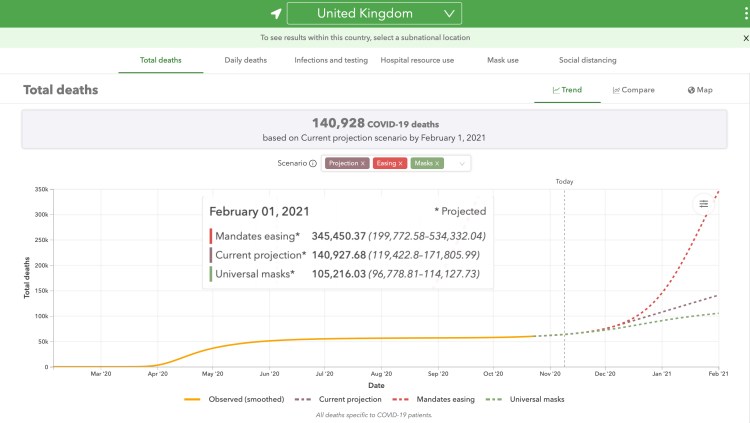Toggle Mandates easing legend entry

pyautogui.click(x=433, y=400)
